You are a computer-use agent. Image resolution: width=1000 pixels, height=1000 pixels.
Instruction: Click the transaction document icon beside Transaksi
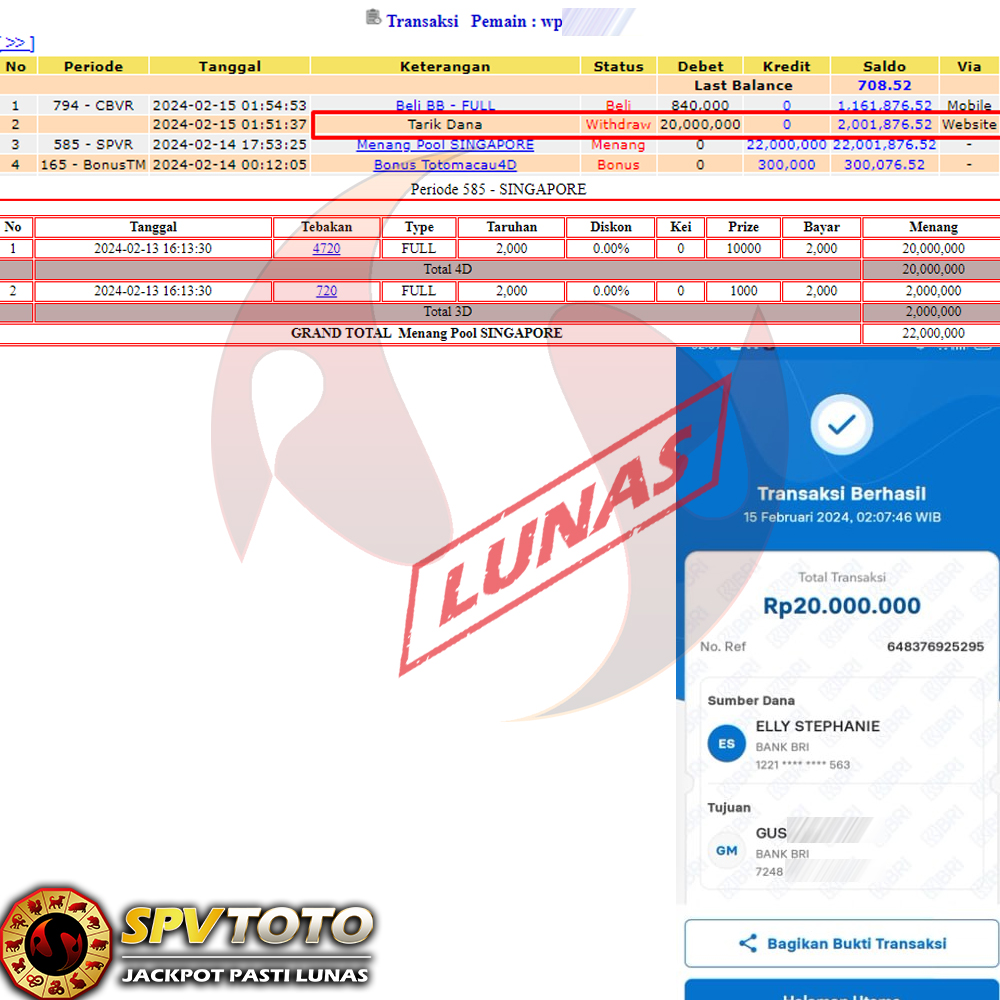pos(373,17)
